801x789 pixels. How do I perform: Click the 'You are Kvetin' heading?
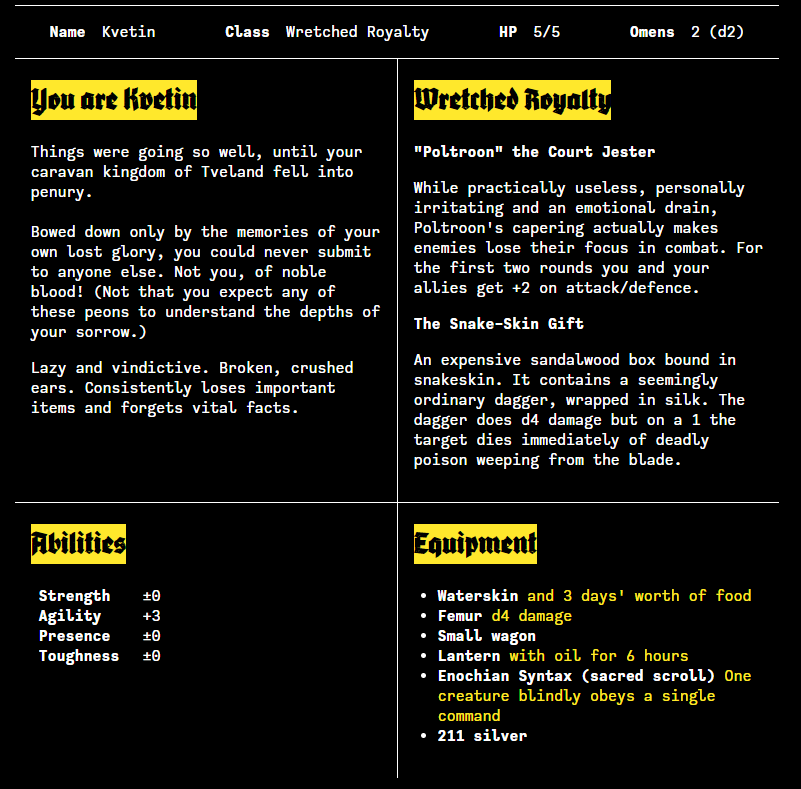click(114, 100)
